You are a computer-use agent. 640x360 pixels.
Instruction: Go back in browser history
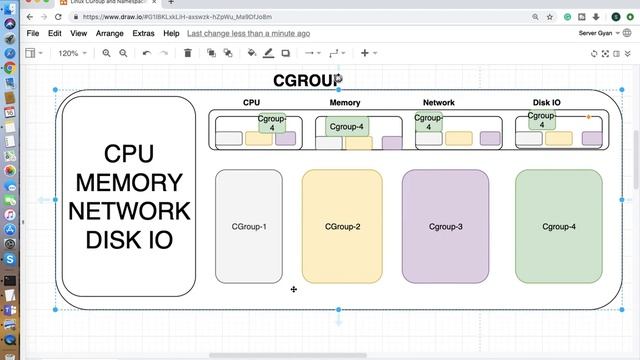30,17
